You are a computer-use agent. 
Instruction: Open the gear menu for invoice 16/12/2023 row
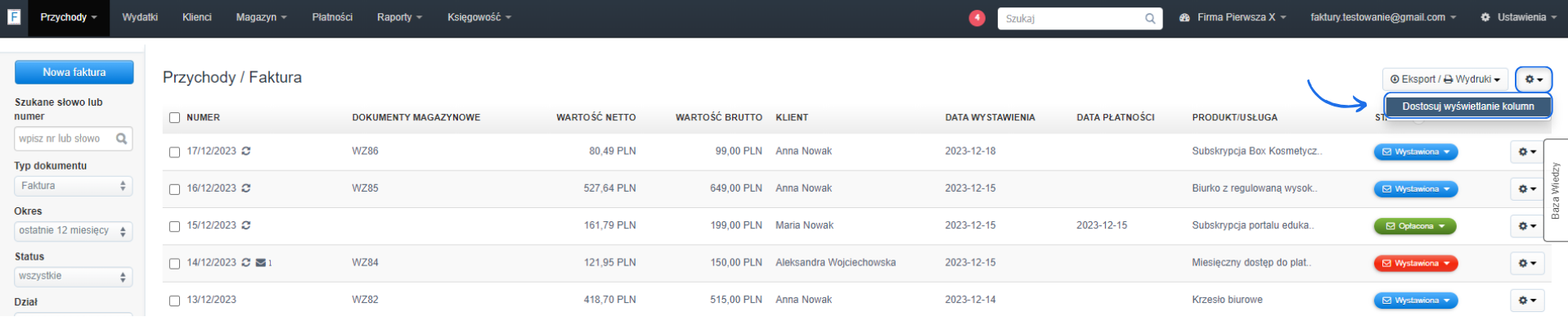(1527, 189)
